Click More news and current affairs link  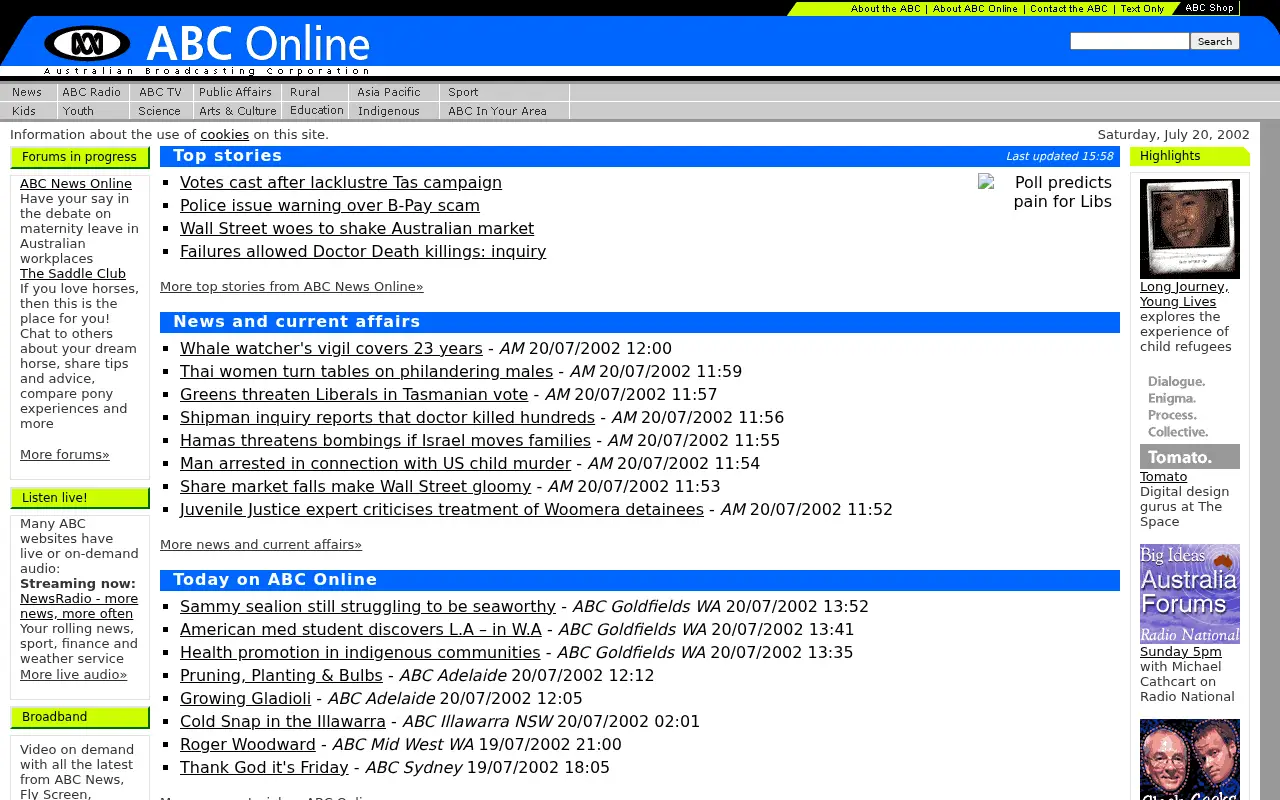click(261, 544)
